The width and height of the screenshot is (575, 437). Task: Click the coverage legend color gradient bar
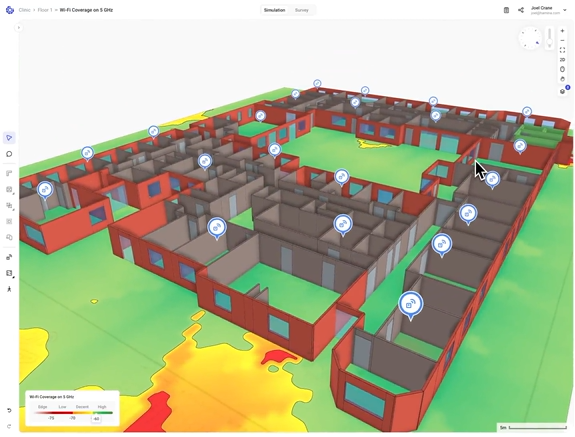[x=73, y=413]
